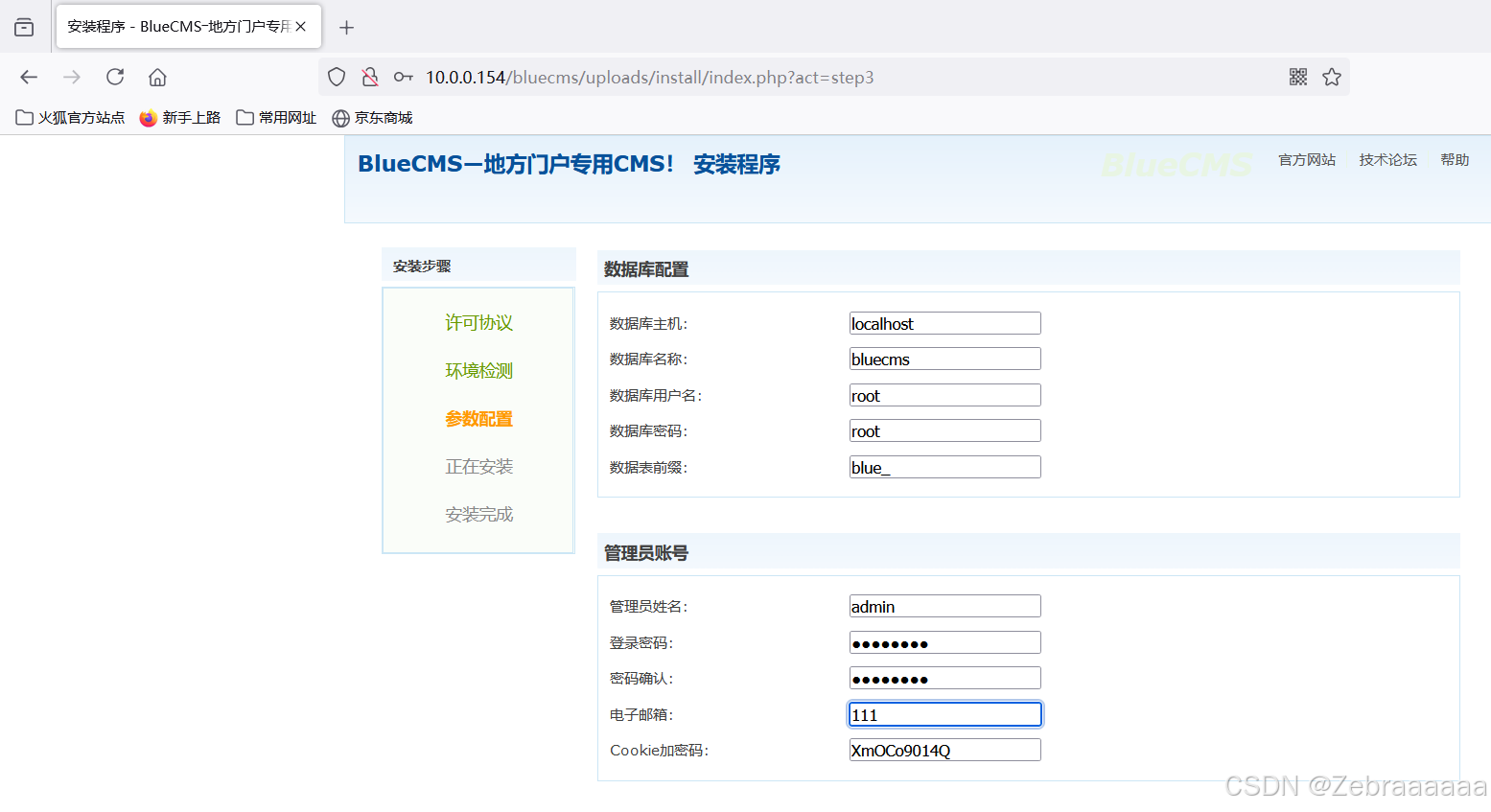Click the 数据库用户名 input field
This screenshot has width=1491, height=812.
944,395
